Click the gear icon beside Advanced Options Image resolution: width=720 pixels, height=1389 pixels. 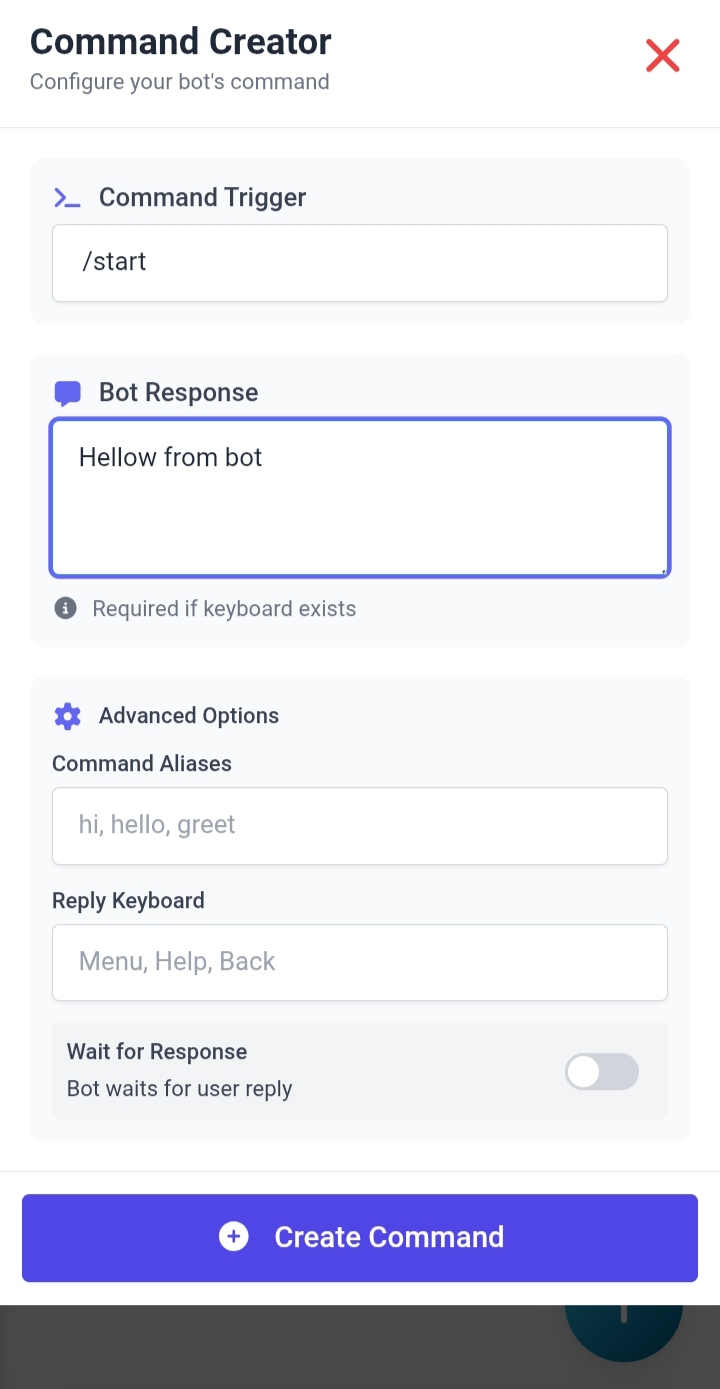[x=67, y=716]
